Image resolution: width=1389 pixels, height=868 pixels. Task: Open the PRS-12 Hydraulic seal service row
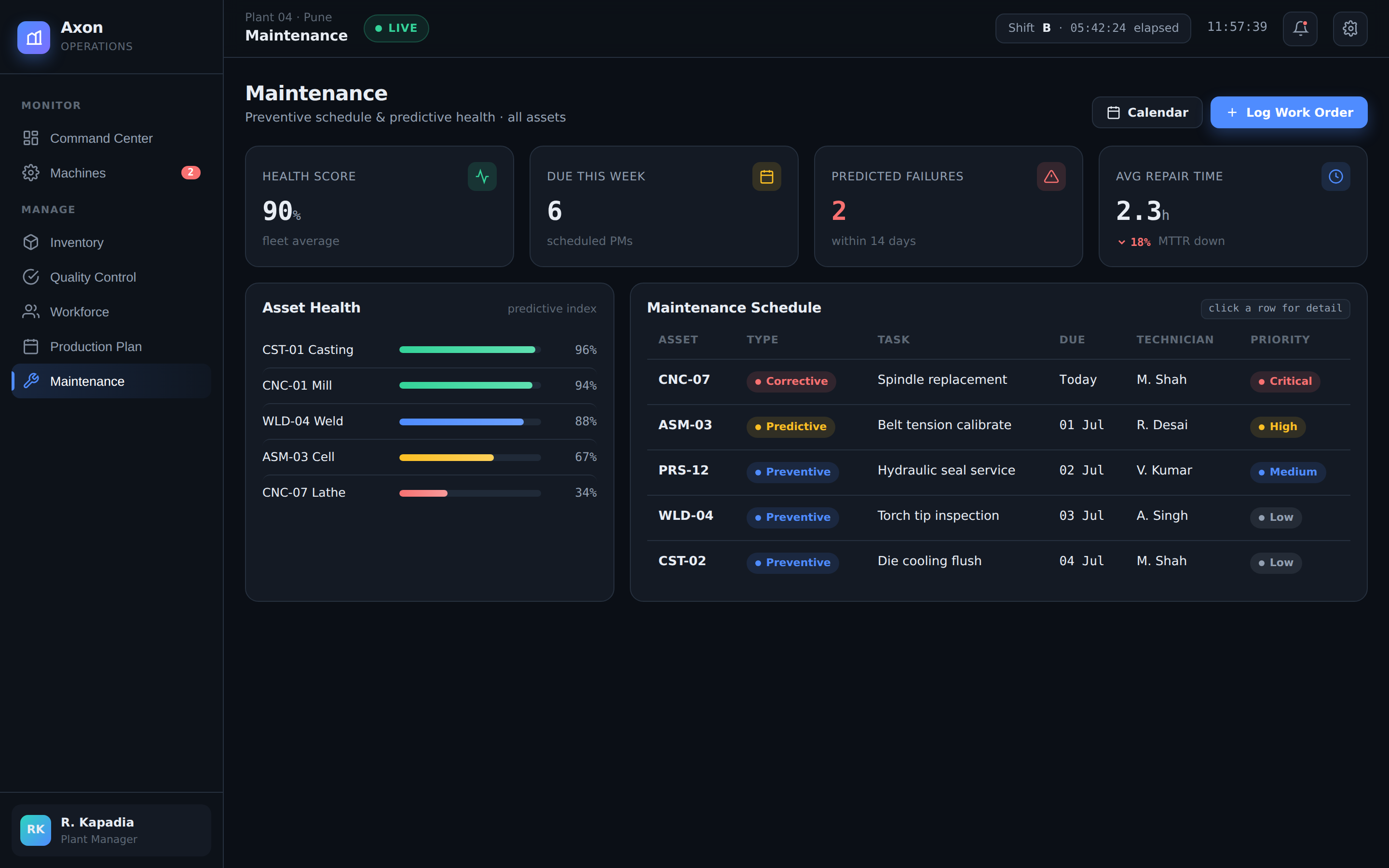[x=999, y=472]
